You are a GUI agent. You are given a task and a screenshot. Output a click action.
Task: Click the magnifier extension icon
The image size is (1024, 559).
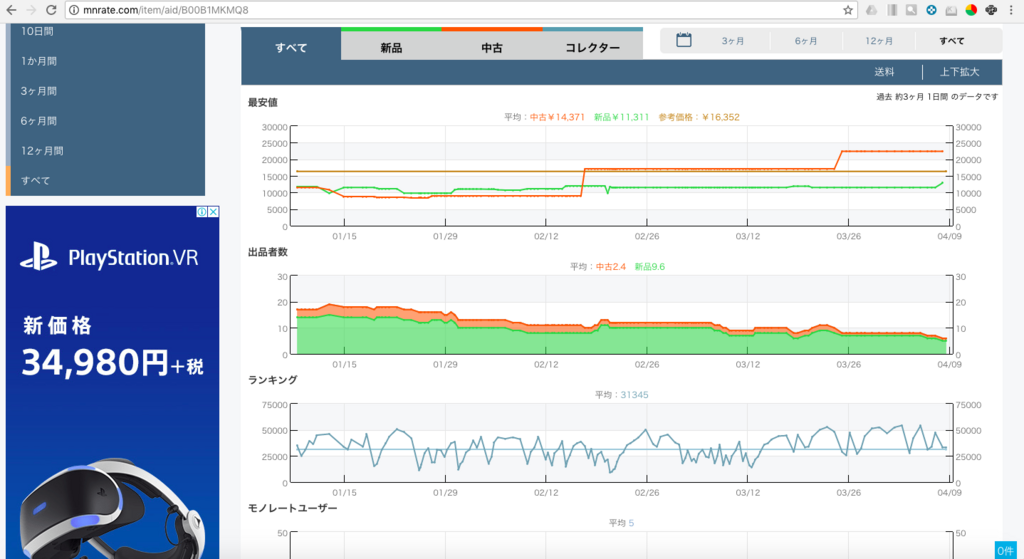click(x=911, y=10)
